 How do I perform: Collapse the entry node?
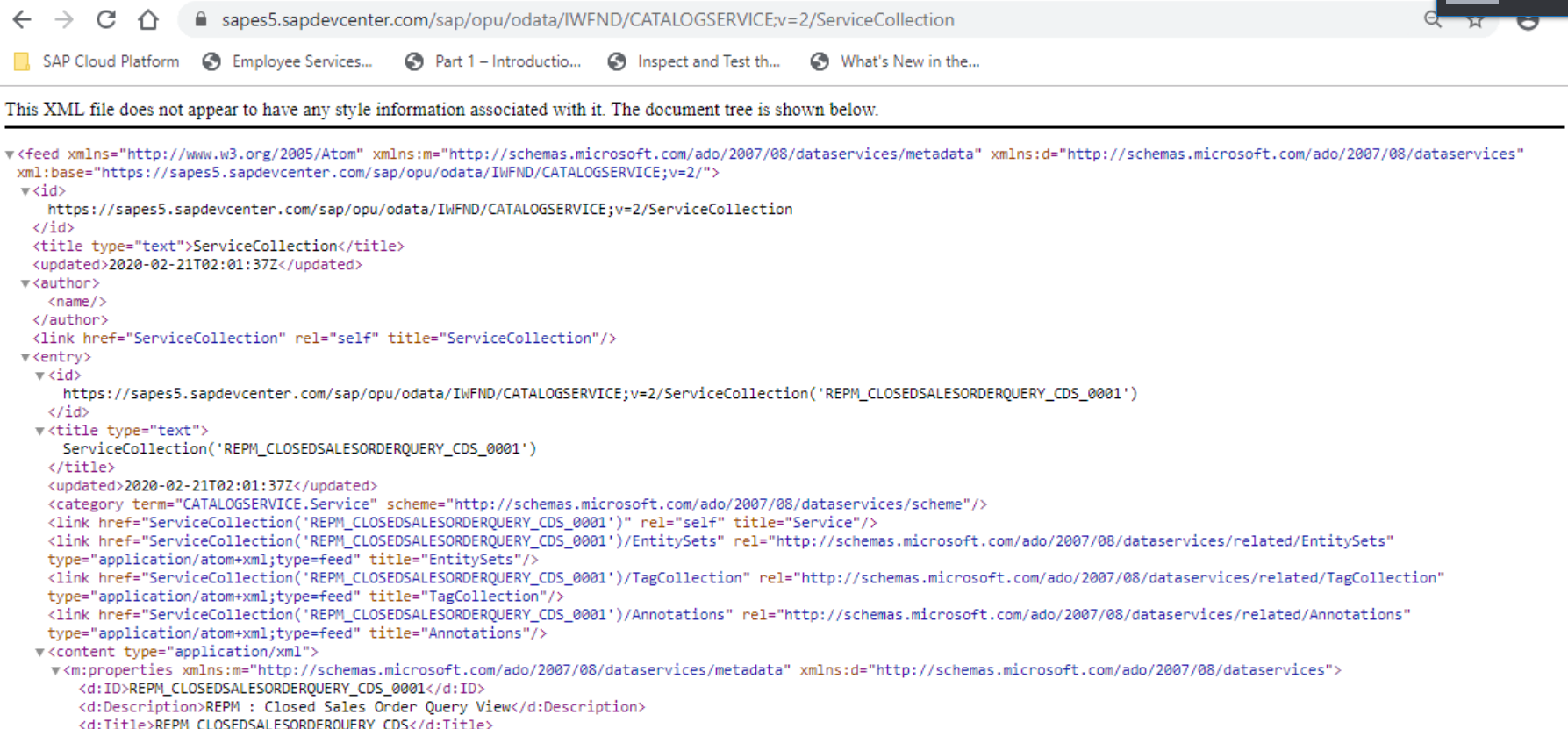[x=25, y=357]
